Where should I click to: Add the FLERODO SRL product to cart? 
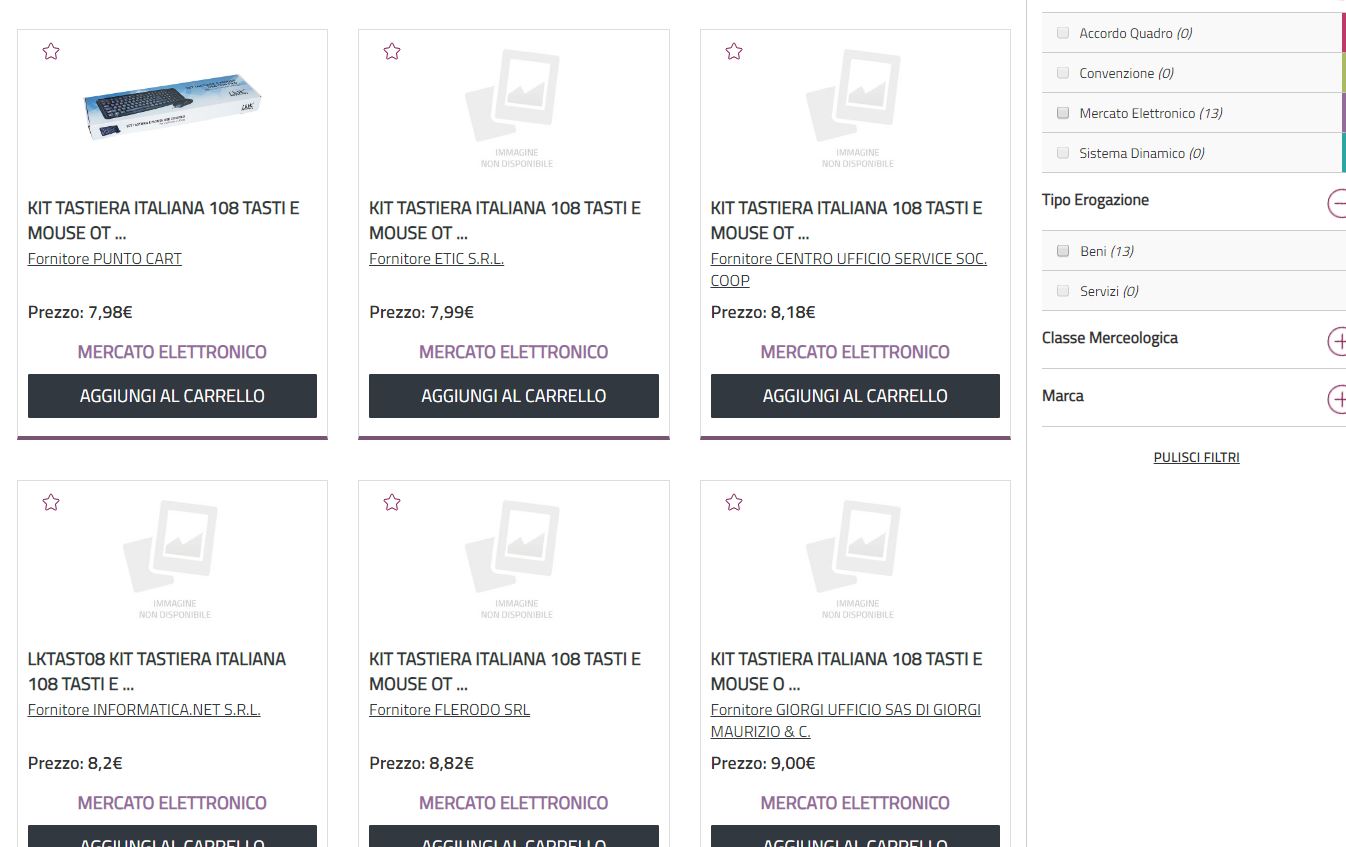pos(514,836)
